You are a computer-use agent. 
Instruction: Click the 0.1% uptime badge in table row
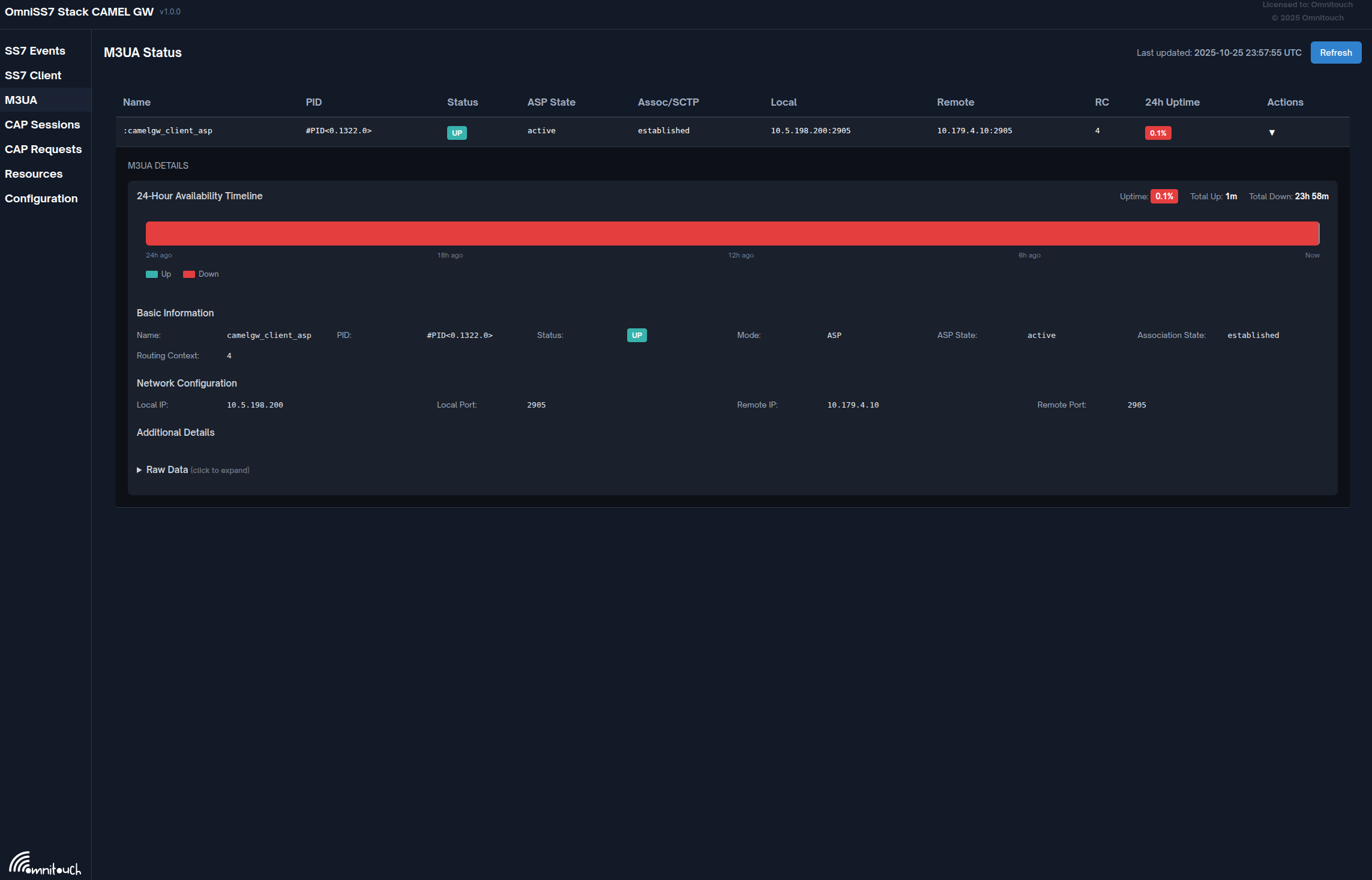(1158, 133)
